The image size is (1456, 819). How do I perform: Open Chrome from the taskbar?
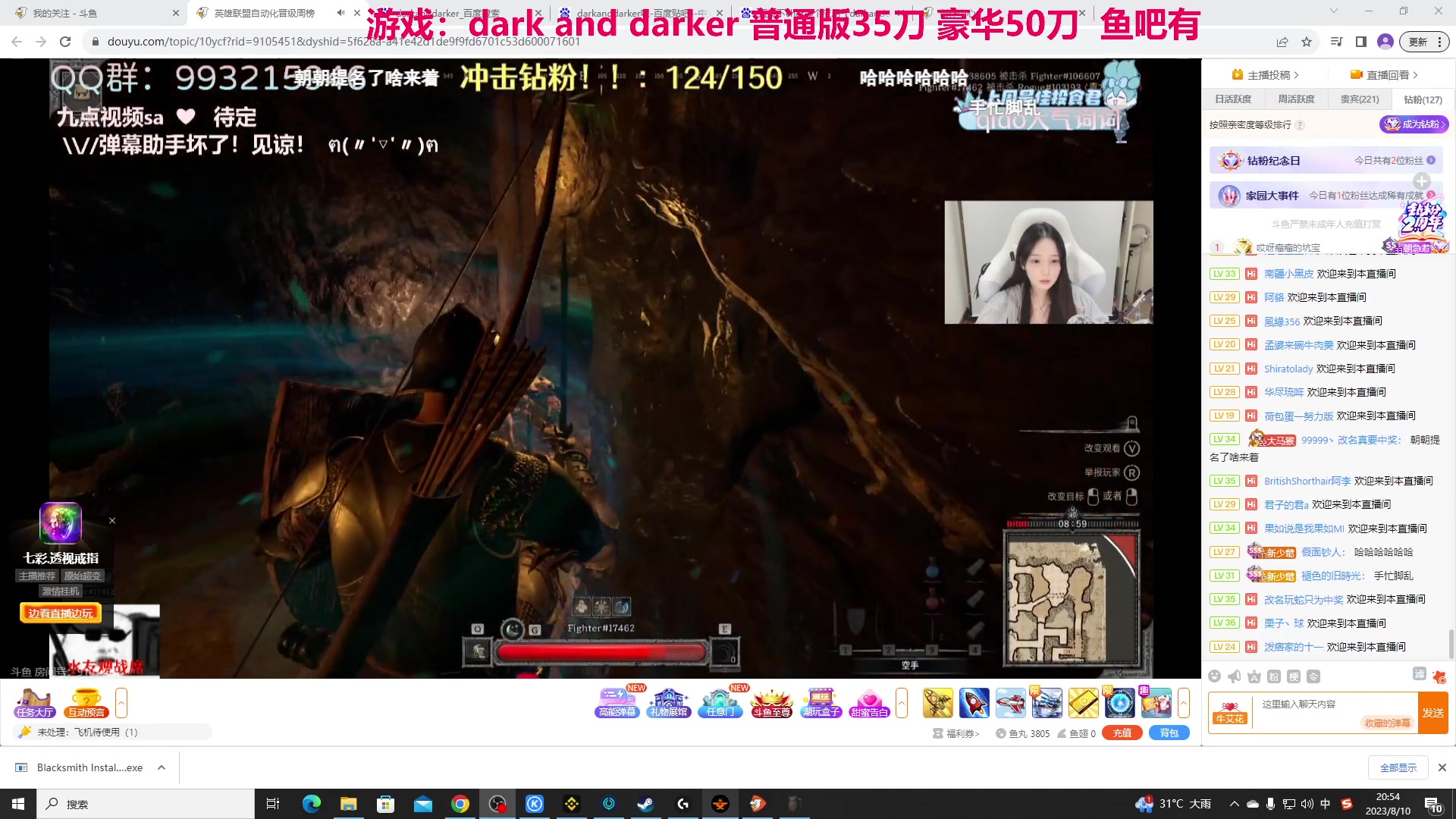[x=460, y=804]
